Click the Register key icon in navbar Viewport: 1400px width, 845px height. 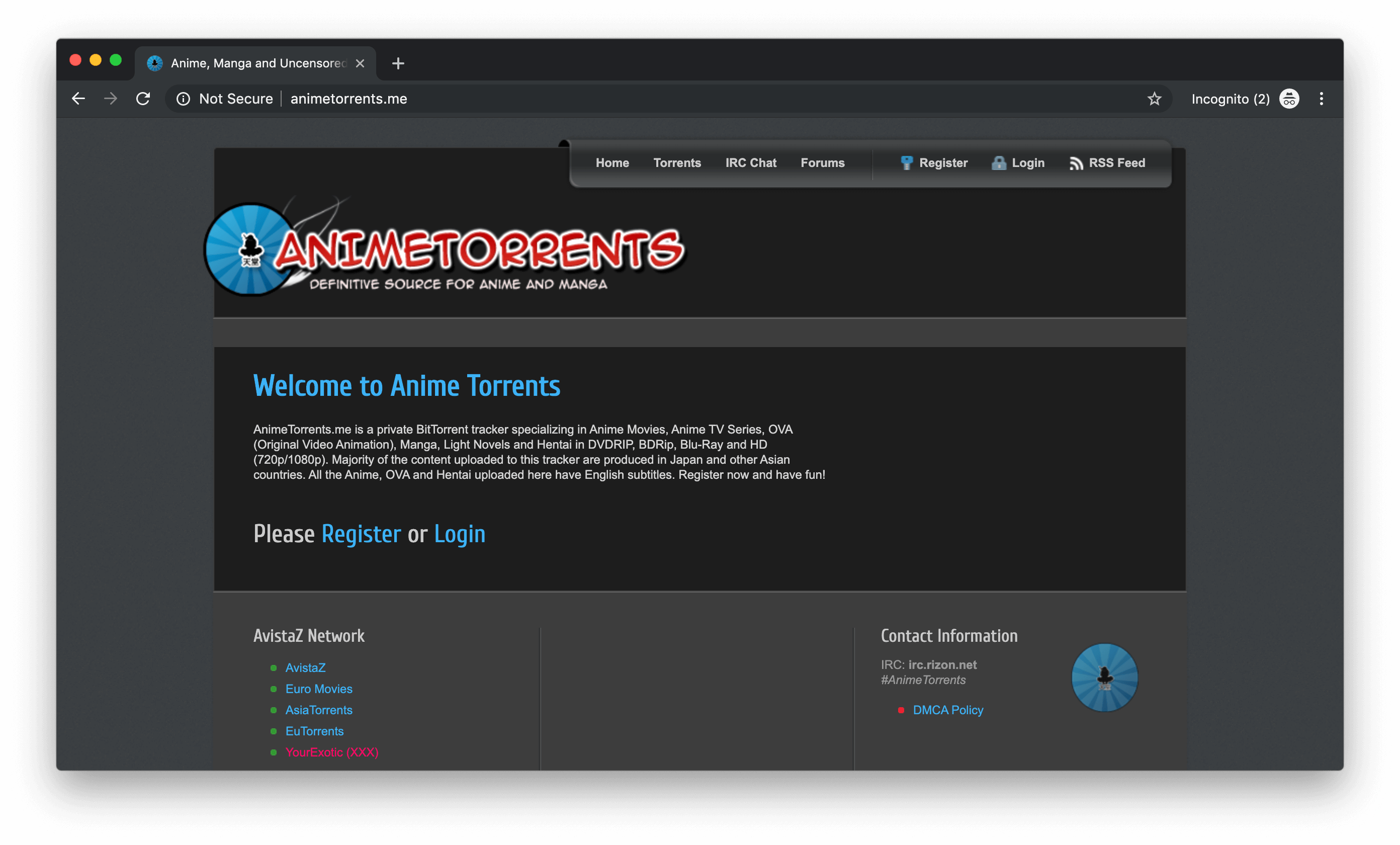click(906, 163)
